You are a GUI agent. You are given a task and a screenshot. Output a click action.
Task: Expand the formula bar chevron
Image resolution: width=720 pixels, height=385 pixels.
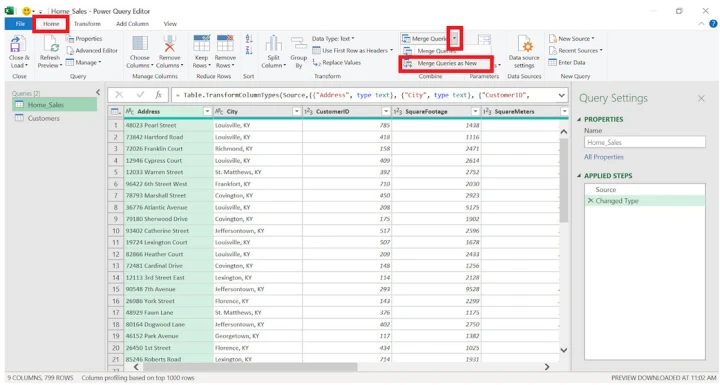562,96
